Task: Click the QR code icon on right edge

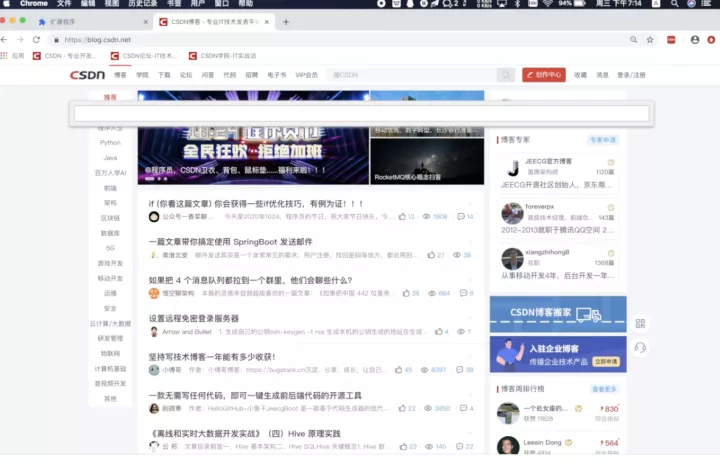Action: click(x=640, y=323)
